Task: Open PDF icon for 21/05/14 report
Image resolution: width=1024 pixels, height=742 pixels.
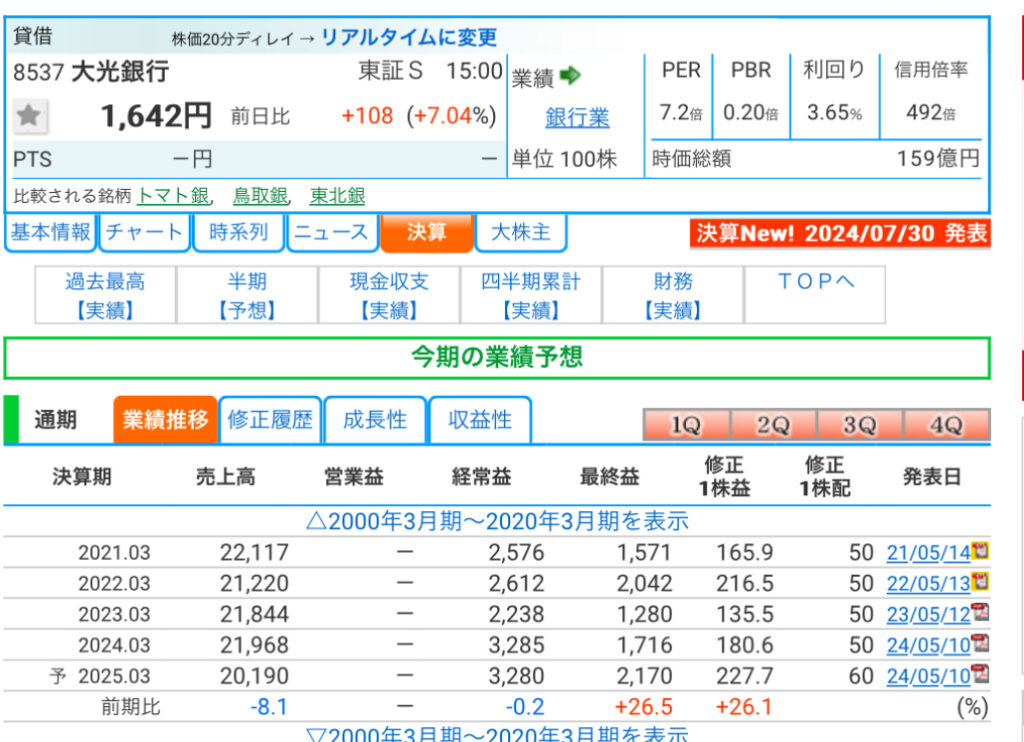Action: click(x=980, y=551)
